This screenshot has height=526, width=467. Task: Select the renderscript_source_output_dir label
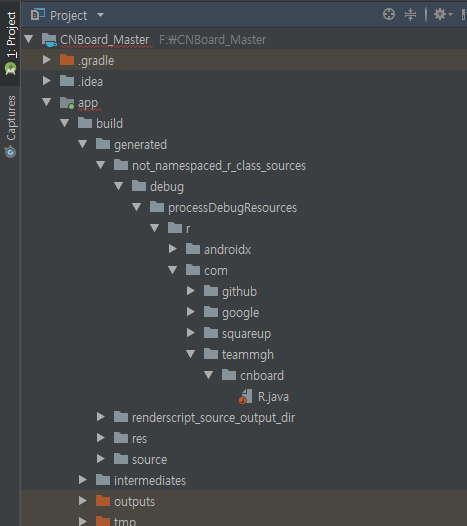point(213,418)
